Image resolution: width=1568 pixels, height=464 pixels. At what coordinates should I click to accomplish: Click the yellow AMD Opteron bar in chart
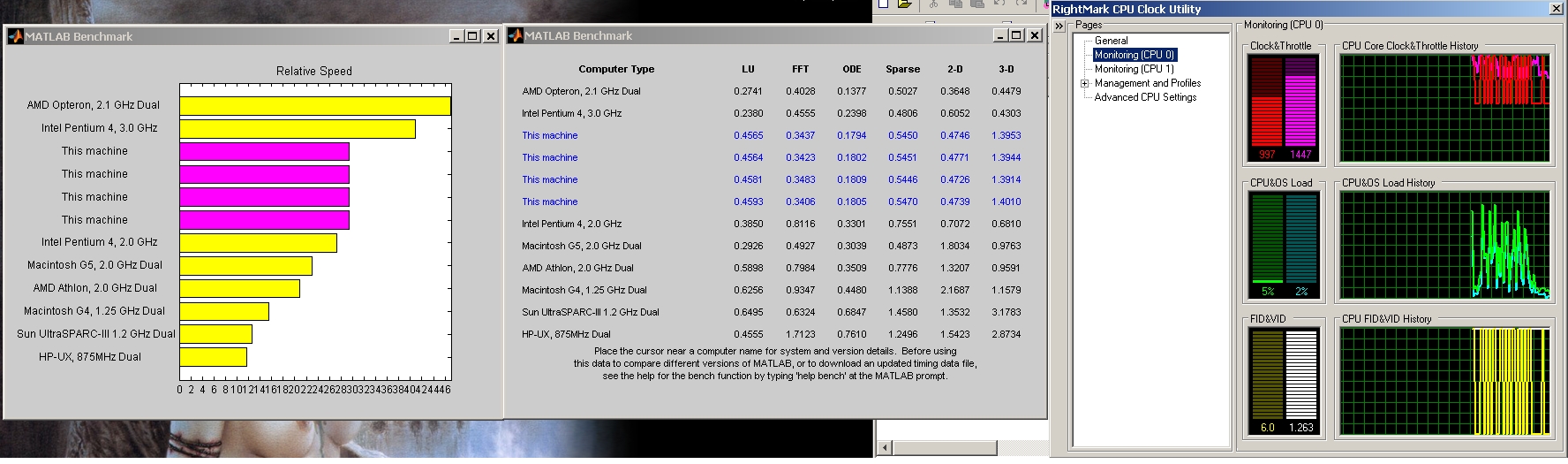coord(315,105)
